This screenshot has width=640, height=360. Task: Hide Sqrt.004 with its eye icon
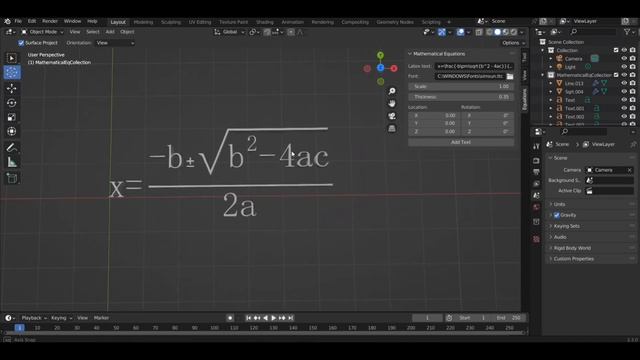click(624, 92)
